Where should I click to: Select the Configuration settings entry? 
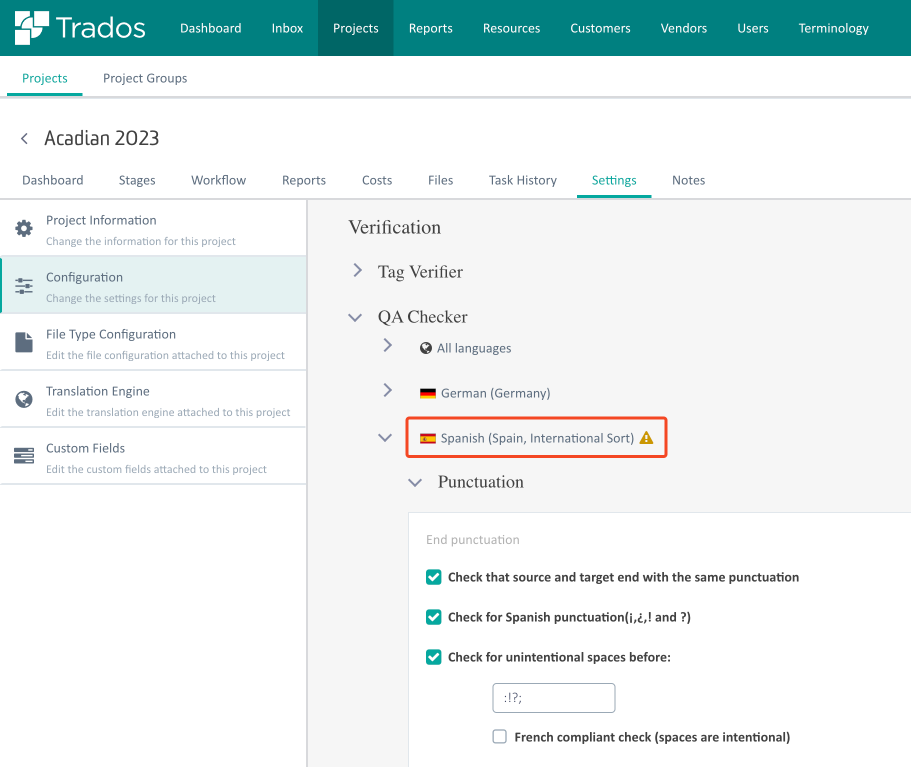tap(153, 285)
